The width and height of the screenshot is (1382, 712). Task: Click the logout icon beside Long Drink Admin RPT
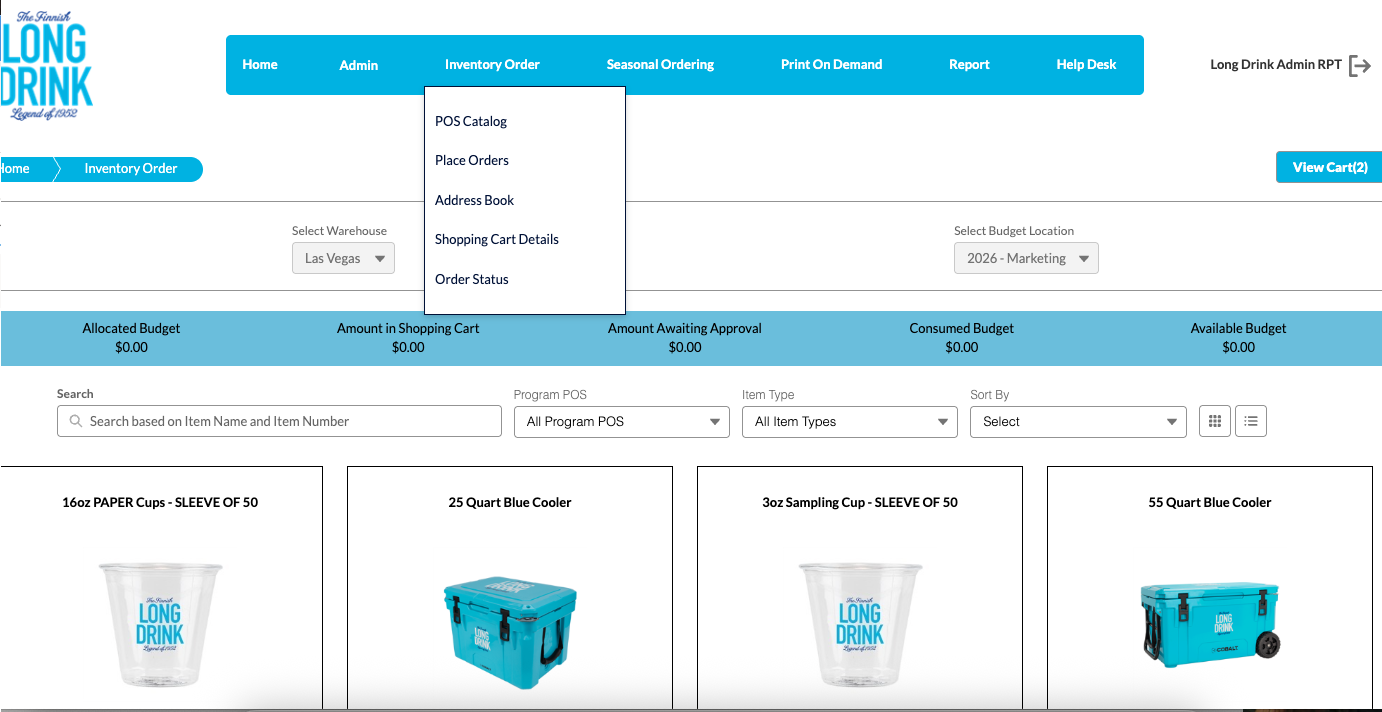click(x=1359, y=66)
